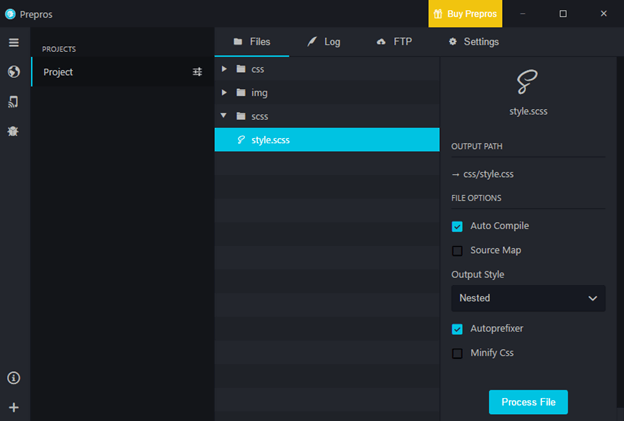Open the hamburger menu in sidebar
The width and height of the screenshot is (624, 421).
tap(14, 43)
